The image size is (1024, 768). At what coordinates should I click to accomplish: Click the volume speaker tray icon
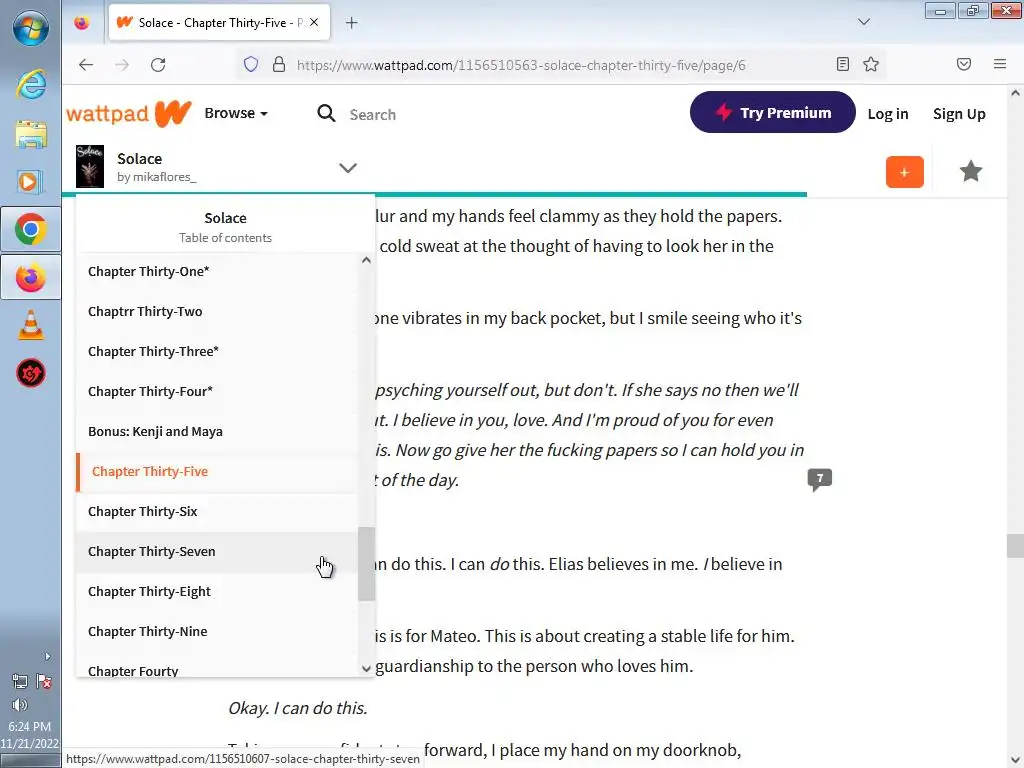tap(20, 705)
